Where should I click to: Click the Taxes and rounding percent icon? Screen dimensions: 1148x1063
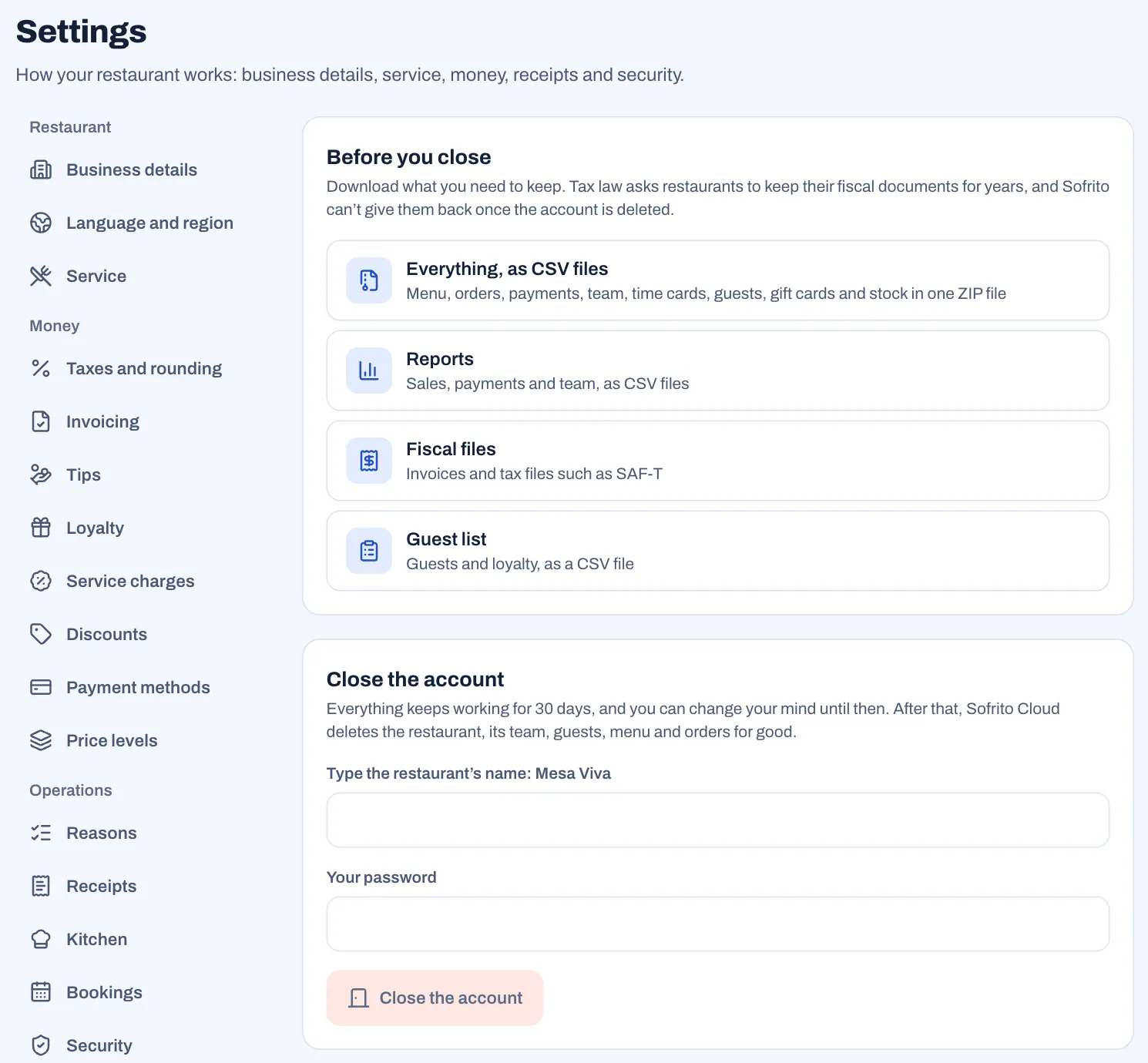point(41,369)
